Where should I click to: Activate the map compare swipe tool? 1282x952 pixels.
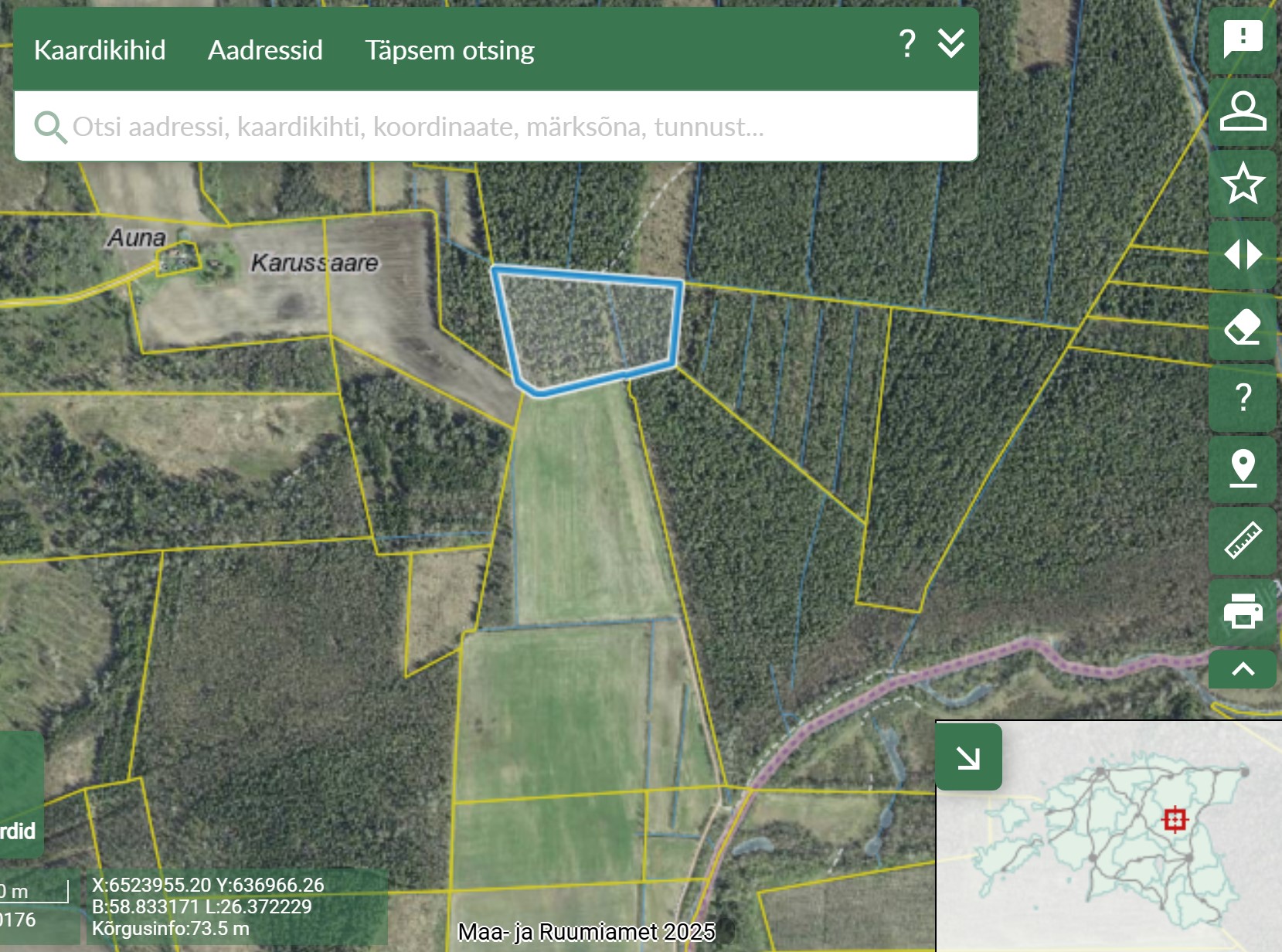coord(1242,255)
